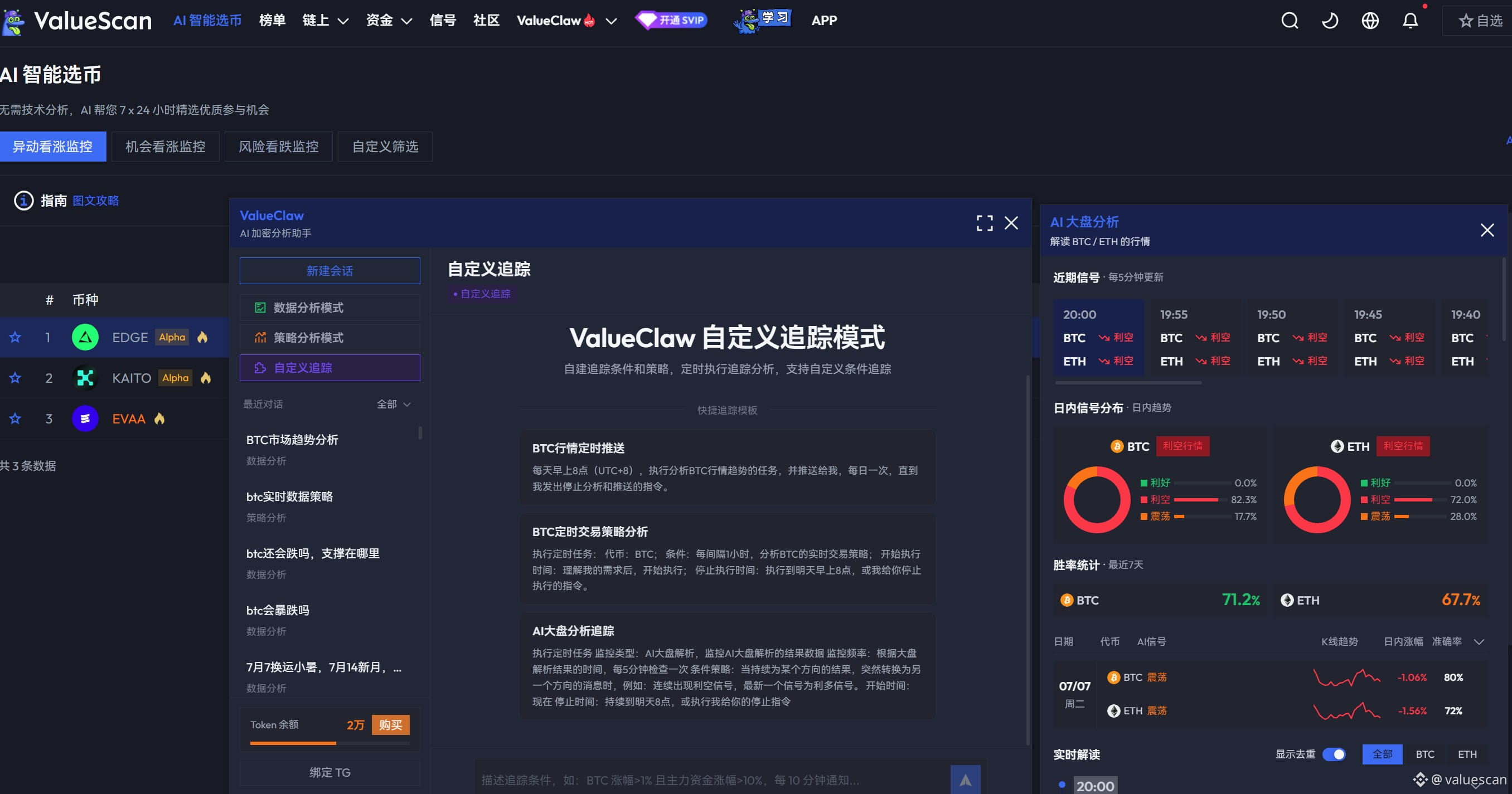1512x794 pixels.
Task: Open the language globe icon
Action: point(1370,21)
